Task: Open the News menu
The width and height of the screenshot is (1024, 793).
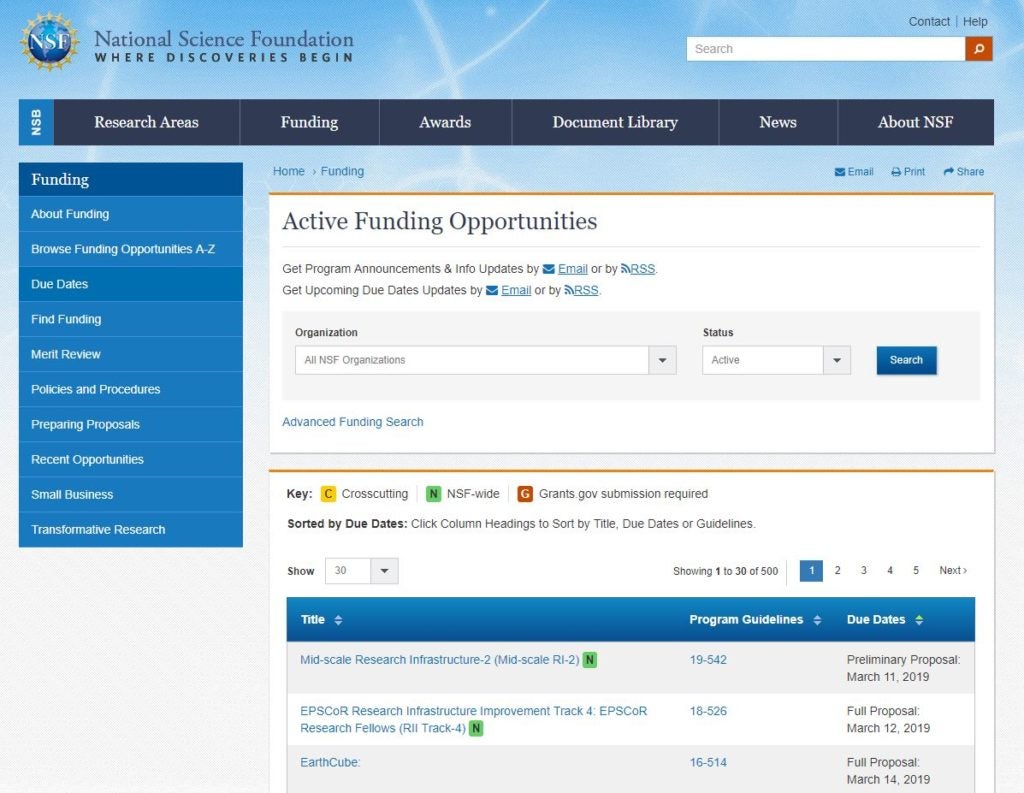Action: click(778, 122)
